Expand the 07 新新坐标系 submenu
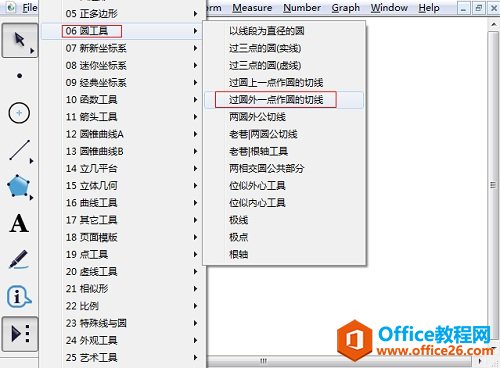 (x=121, y=48)
